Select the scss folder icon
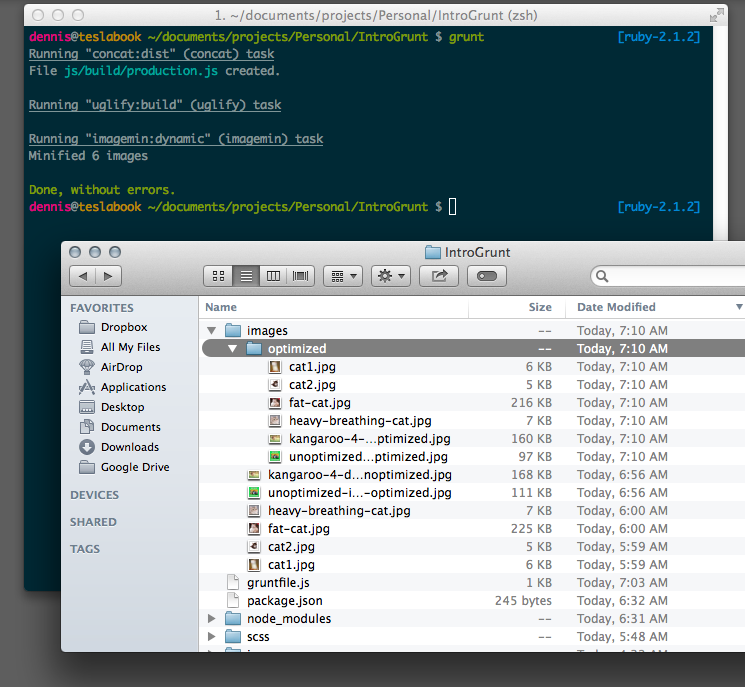 pyautogui.click(x=233, y=637)
